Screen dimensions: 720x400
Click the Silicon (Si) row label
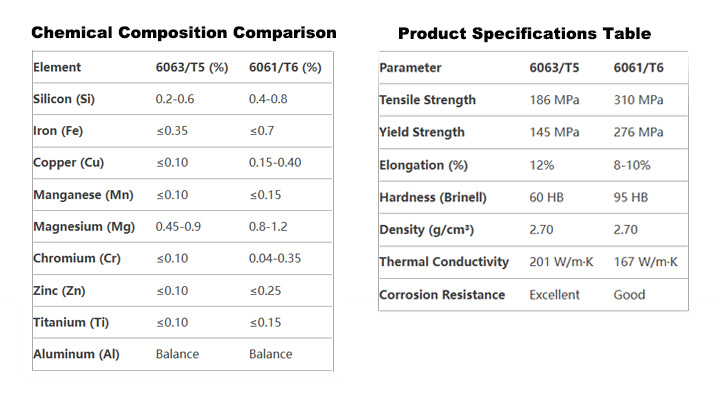point(70,99)
